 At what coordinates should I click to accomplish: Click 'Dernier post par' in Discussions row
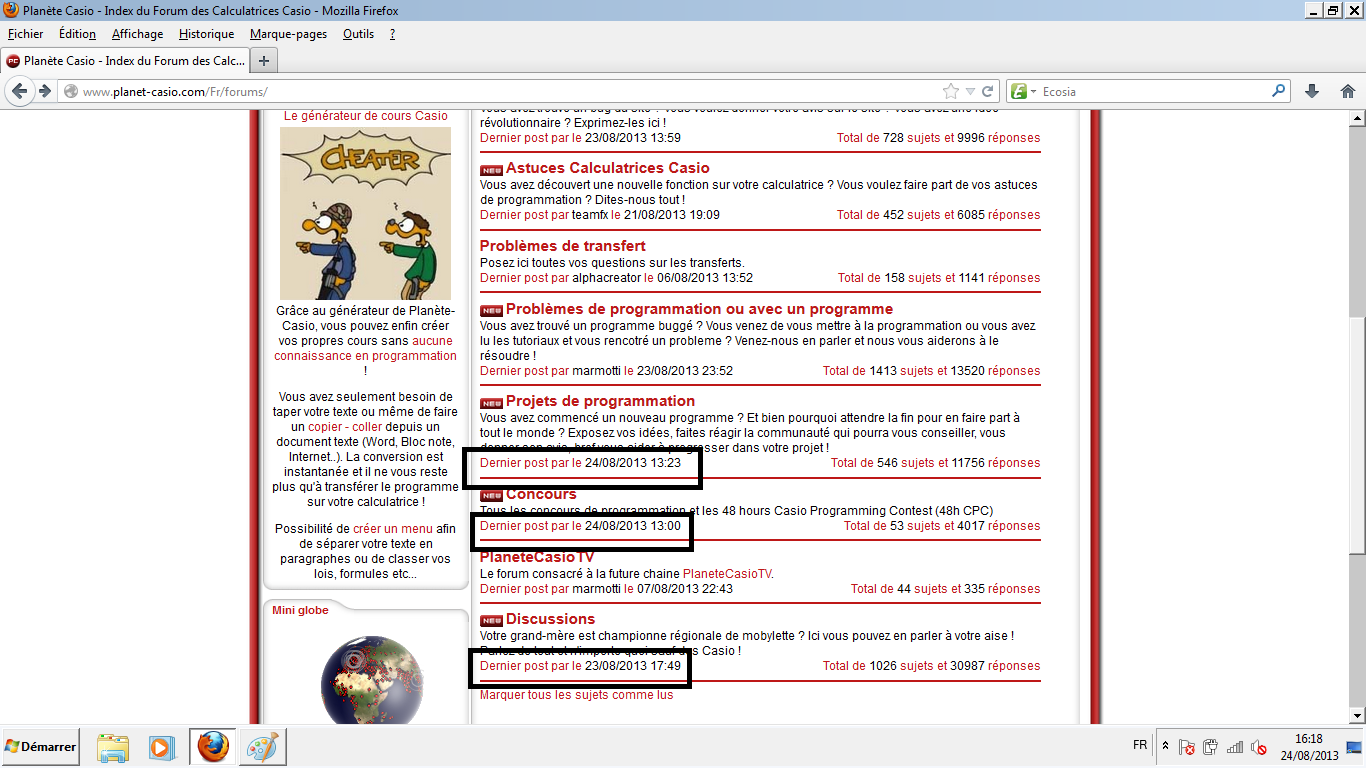tap(524, 666)
